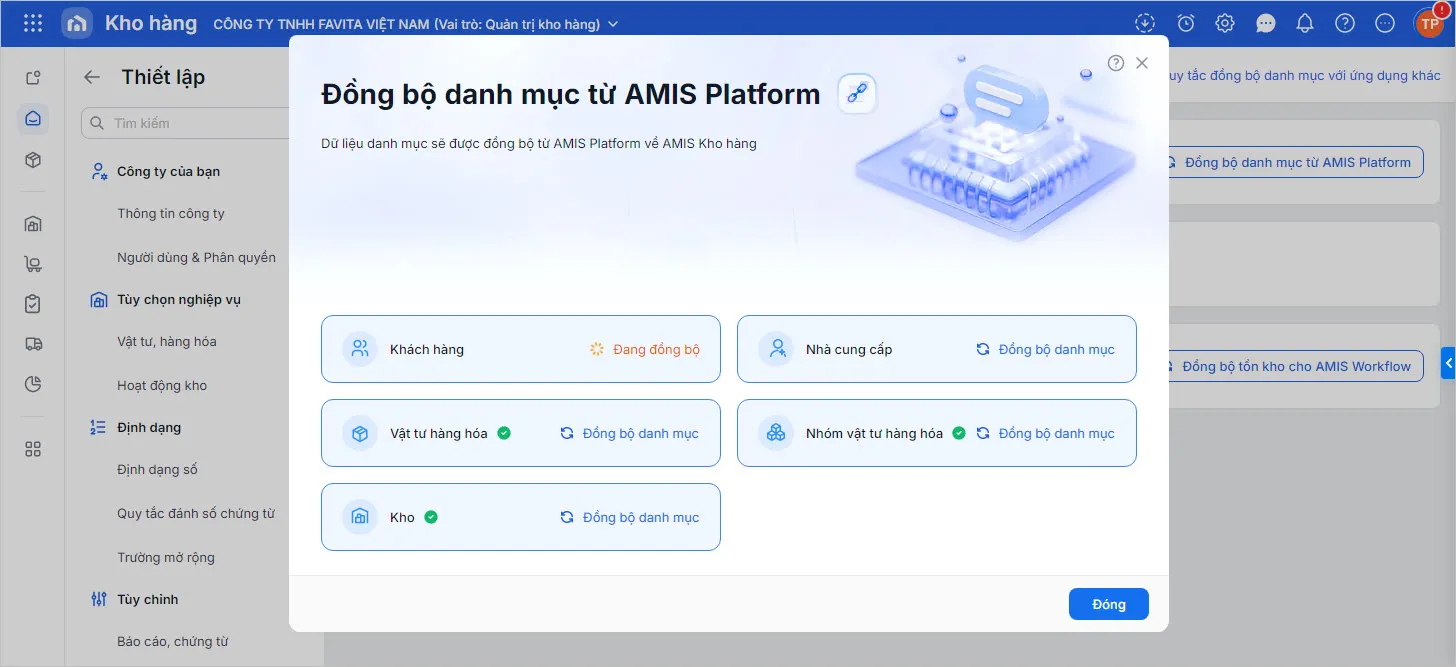The width and height of the screenshot is (1456, 667).
Task: Click the Nhóm vật tư hàng hóa cubes icon
Action: pyautogui.click(x=776, y=433)
